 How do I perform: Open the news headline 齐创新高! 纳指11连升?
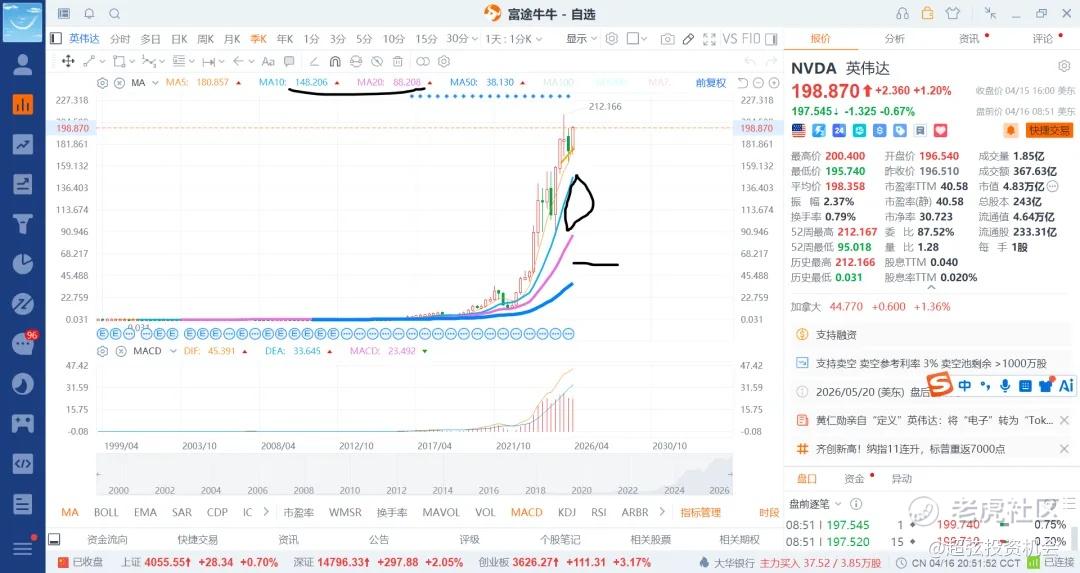pyautogui.click(x=910, y=449)
